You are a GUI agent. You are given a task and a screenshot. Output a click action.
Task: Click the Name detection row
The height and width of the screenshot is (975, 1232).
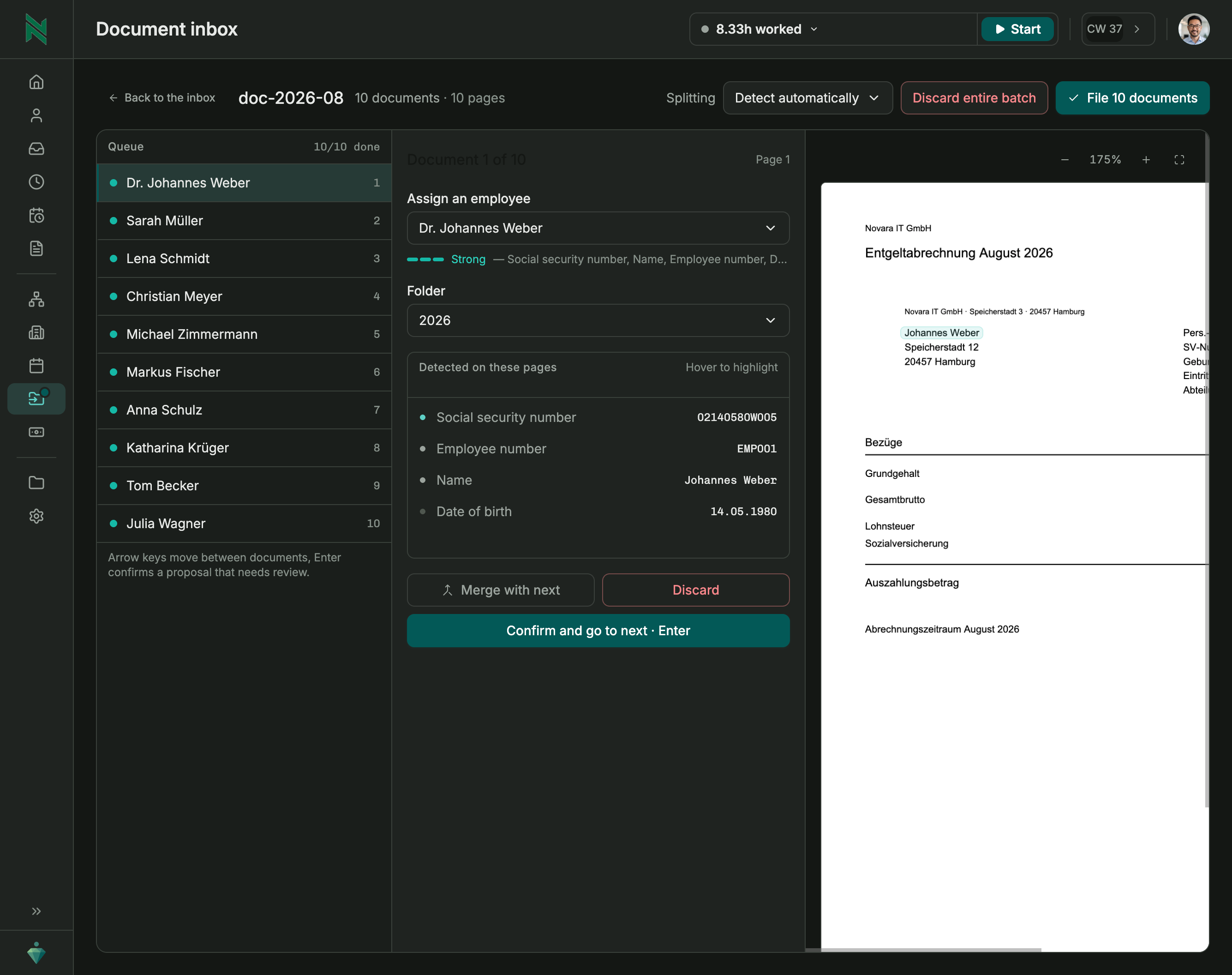pyautogui.click(x=598, y=480)
